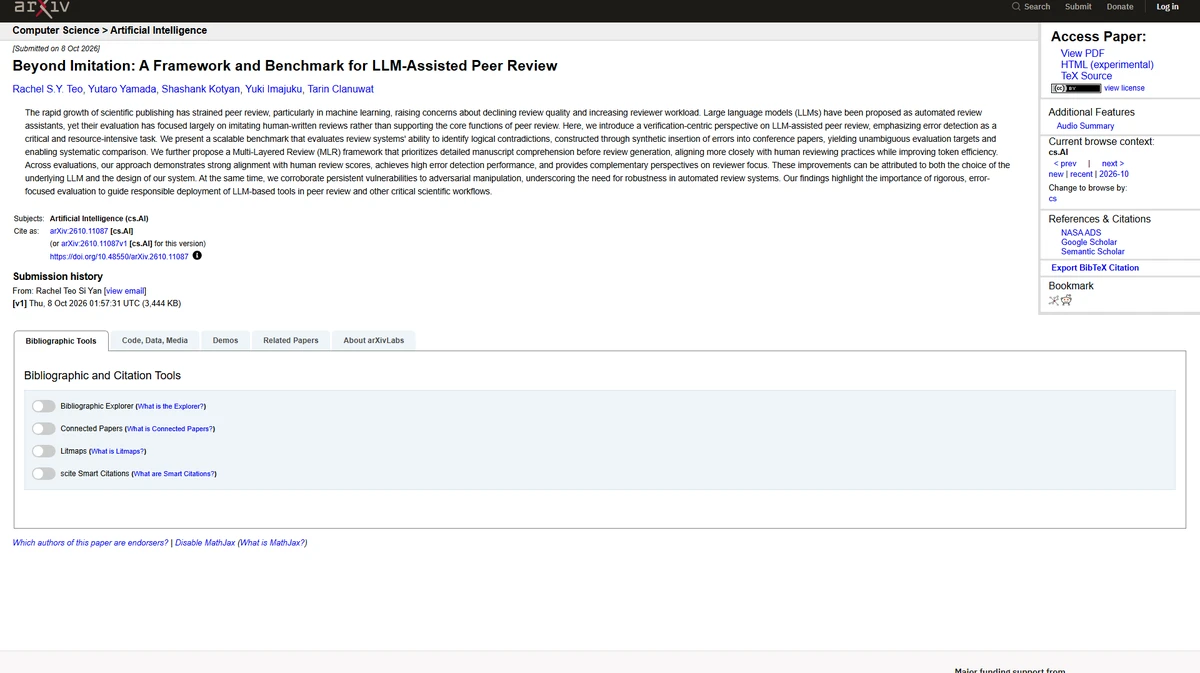The height and width of the screenshot is (673, 1200).
Task: Open the Donate link in header
Action: [1120, 7]
